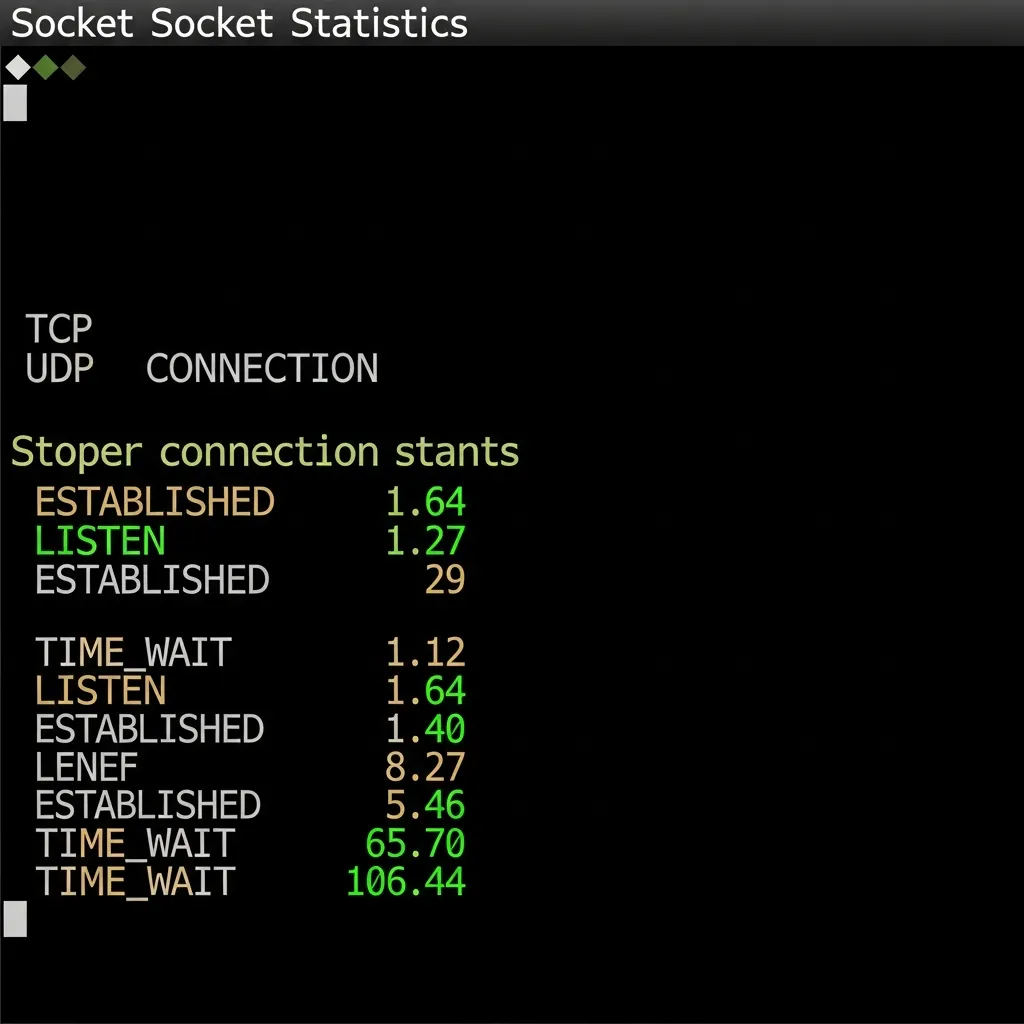The height and width of the screenshot is (1024, 1024).
Task: Toggle the TIME_WAIT row showing 1.12
Action: pos(132,651)
